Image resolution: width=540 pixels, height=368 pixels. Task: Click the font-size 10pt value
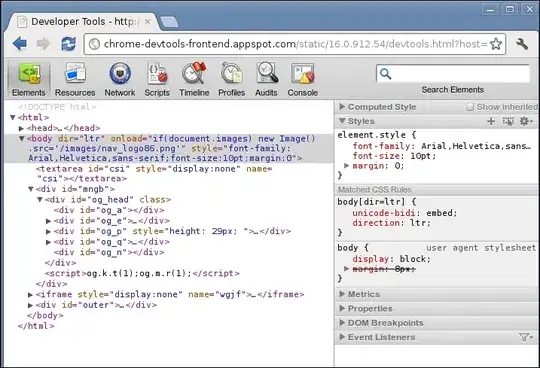pyautogui.click(x=423, y=156)
